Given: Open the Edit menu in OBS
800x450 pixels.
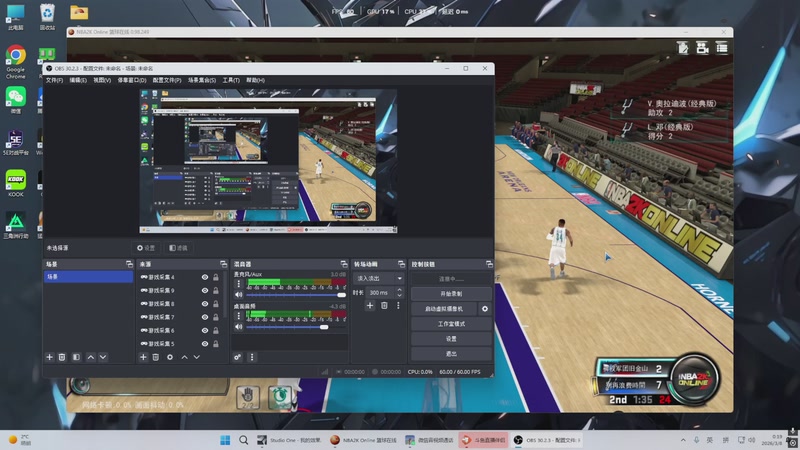Looking at the screenshot, I should pos(78,80).
